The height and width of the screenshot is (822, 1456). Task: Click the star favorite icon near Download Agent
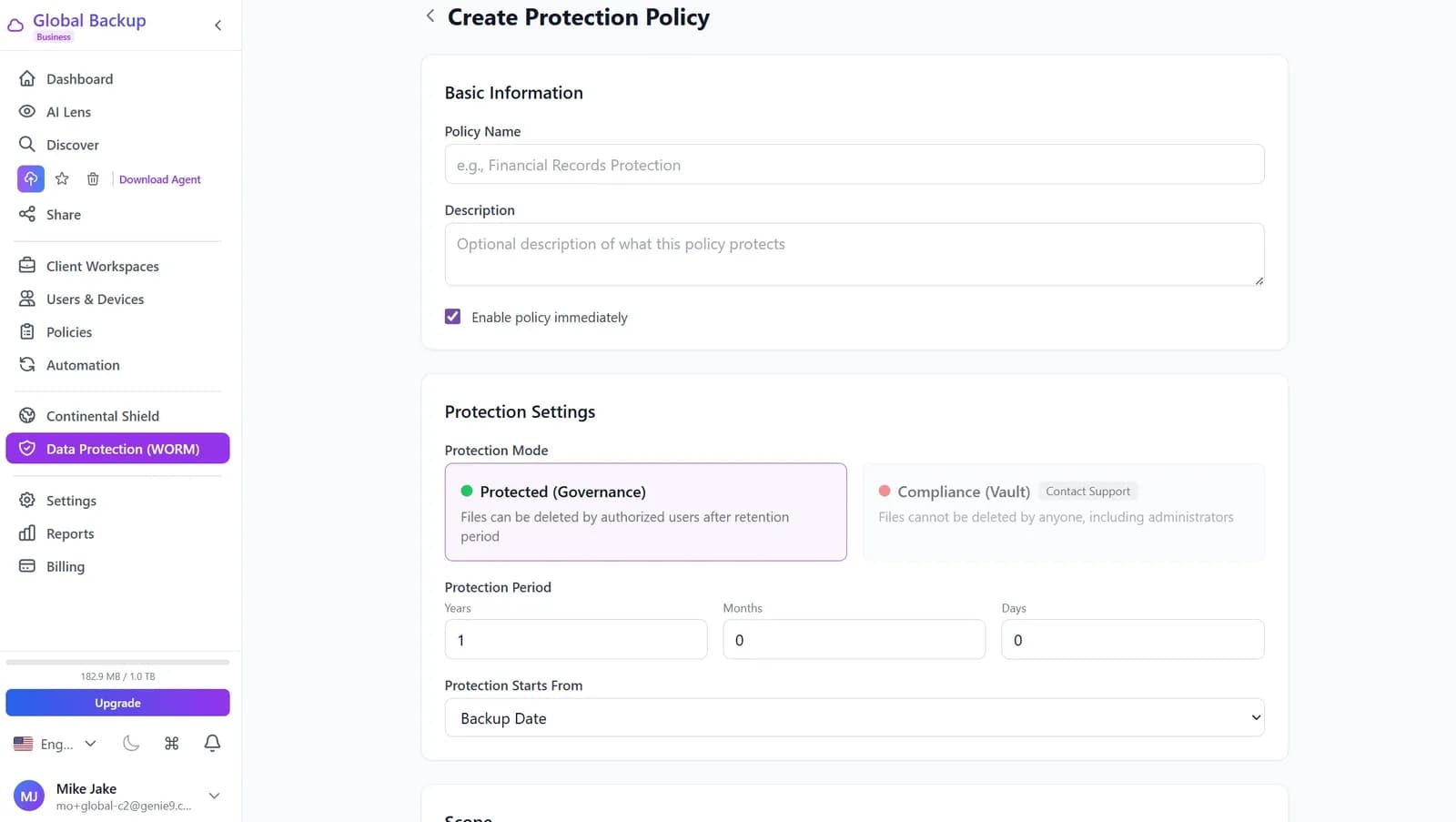[61, 178]
